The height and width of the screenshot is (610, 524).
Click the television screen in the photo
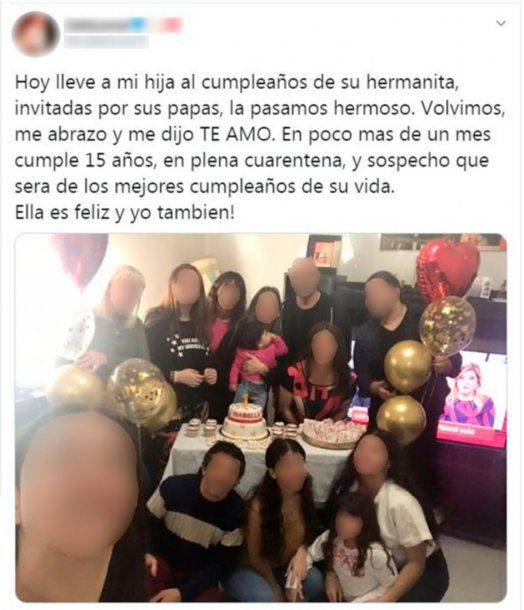[471, 398]
